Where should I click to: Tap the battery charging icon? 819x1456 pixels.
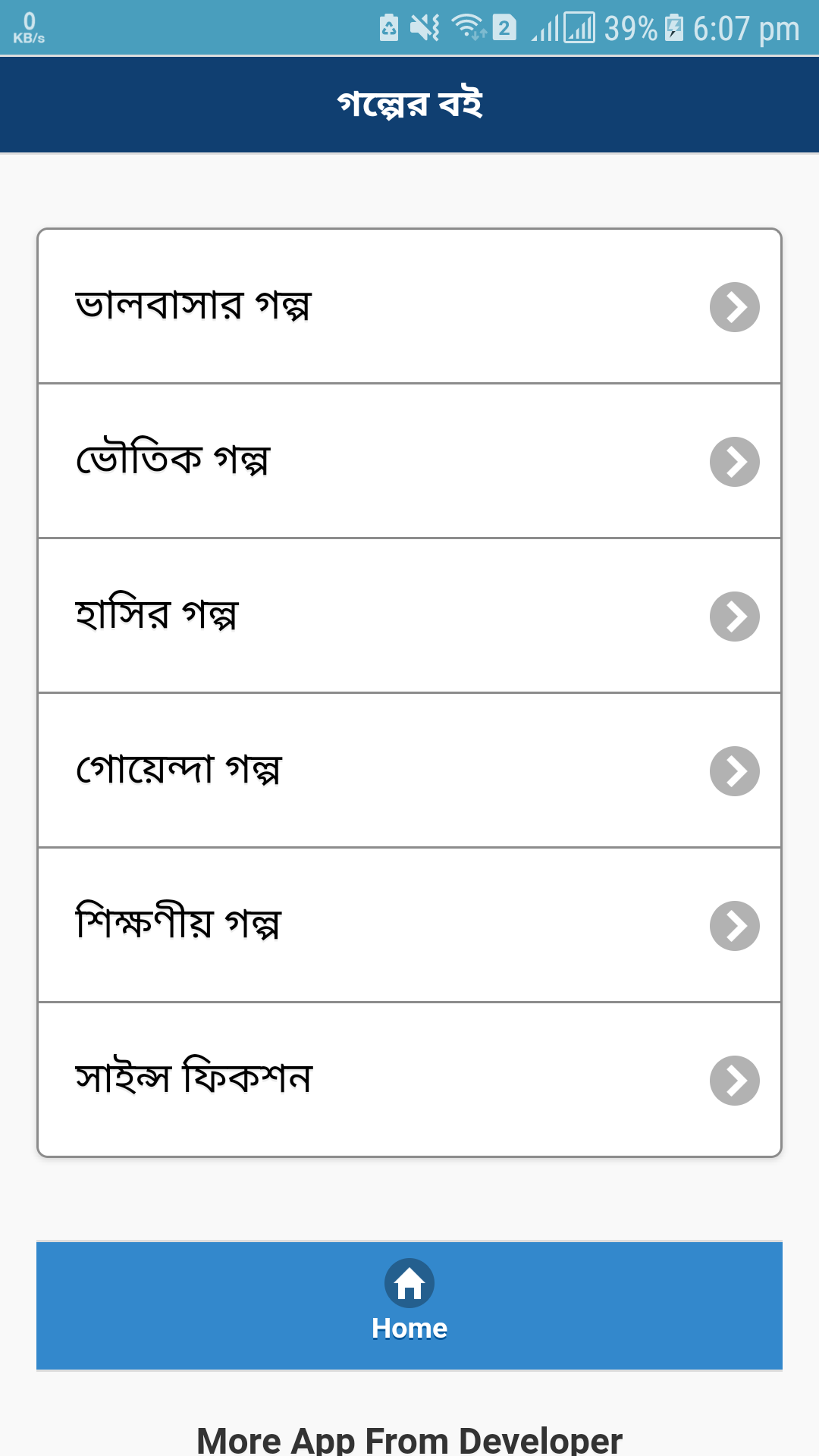pos(673,28)
